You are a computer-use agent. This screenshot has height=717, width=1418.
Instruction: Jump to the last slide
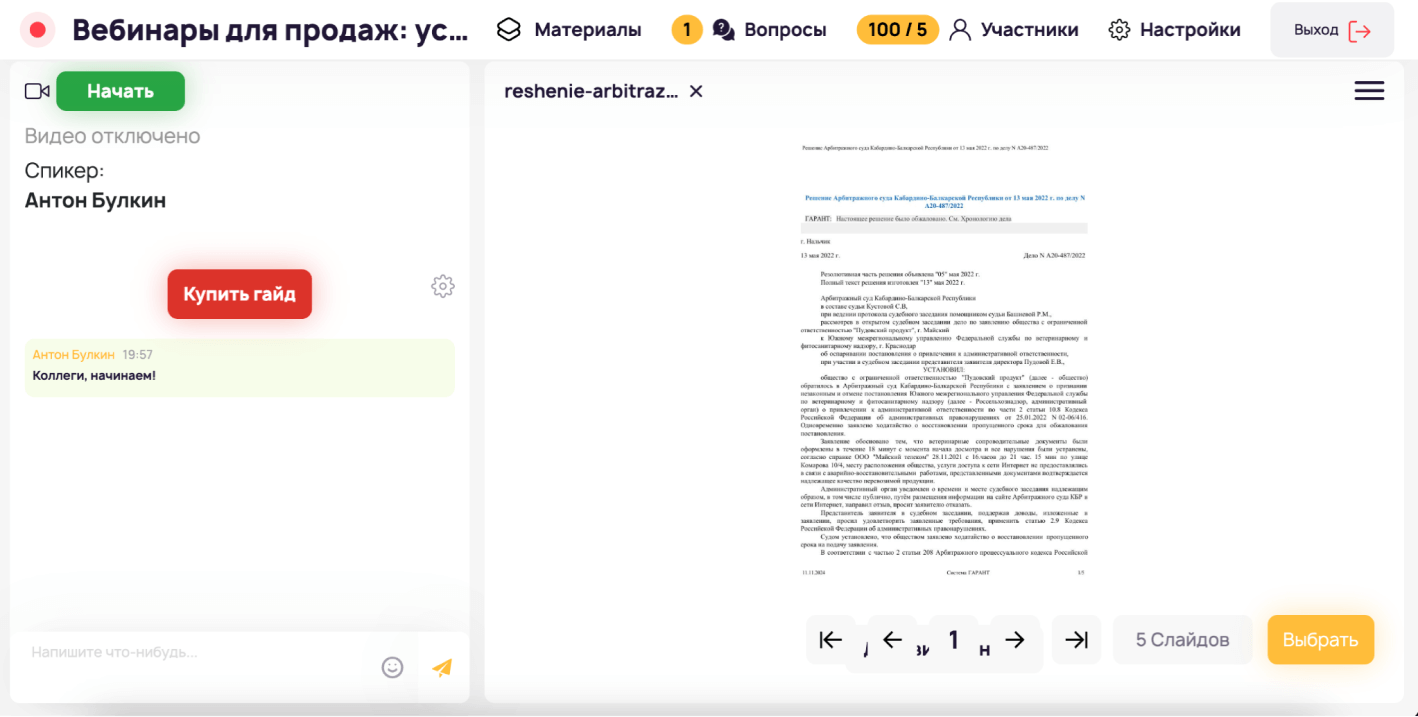click(x=1076, y=640)
